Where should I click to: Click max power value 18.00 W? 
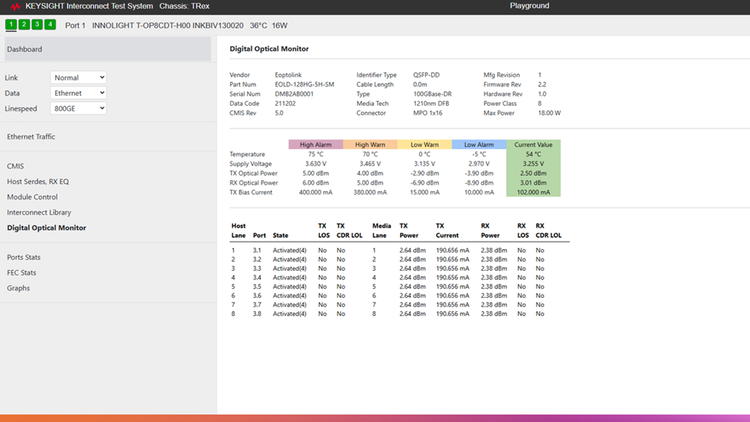pos(550,113)
